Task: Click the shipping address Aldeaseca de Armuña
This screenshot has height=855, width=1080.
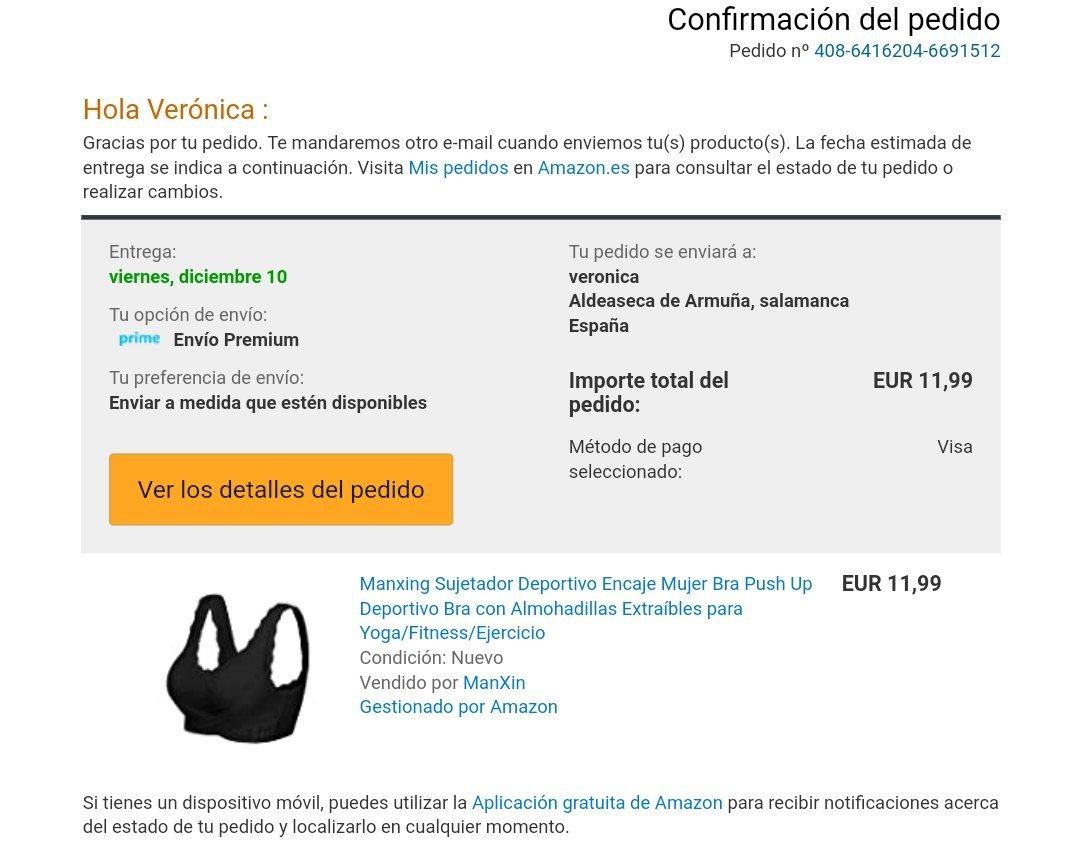Action: pyautogui.click(x=709, y=301)
